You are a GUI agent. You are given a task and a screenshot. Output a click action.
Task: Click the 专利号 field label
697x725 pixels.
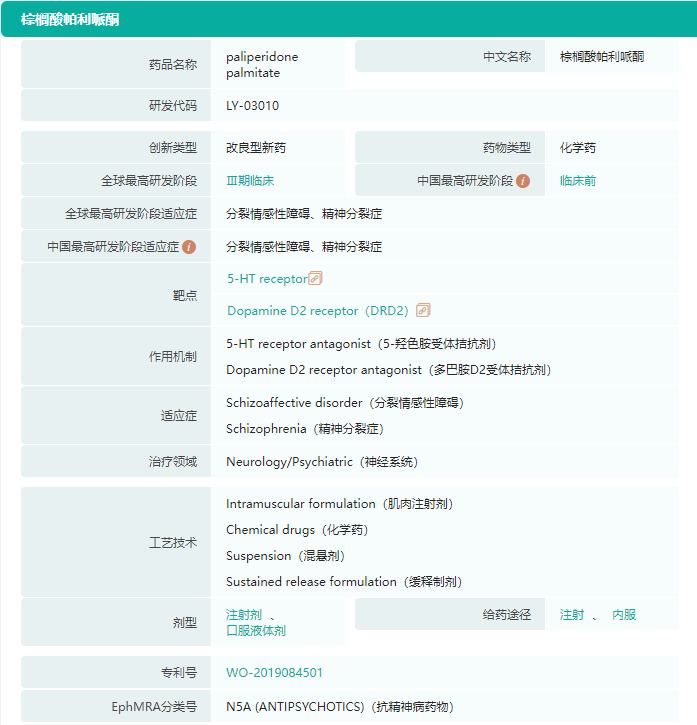click(x=179, y=673)
